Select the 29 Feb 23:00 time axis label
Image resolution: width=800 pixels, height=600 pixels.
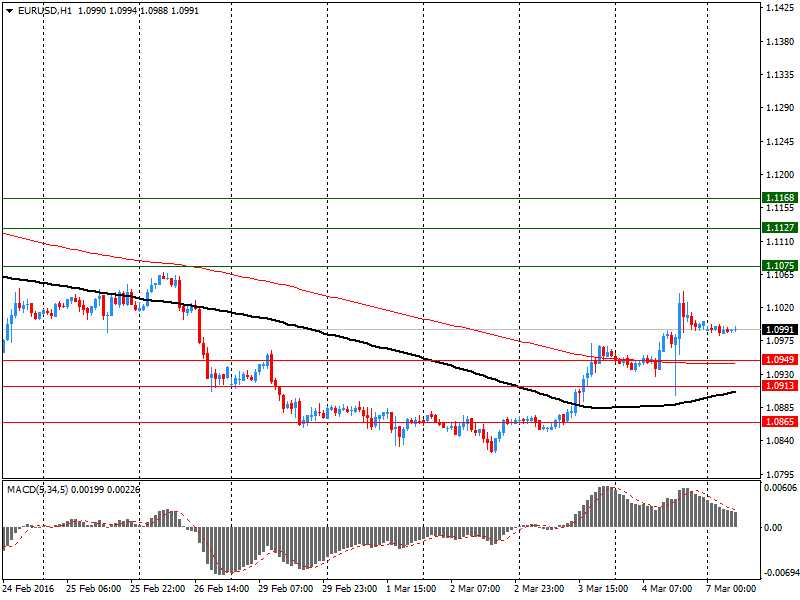click(x=349, y=589)
